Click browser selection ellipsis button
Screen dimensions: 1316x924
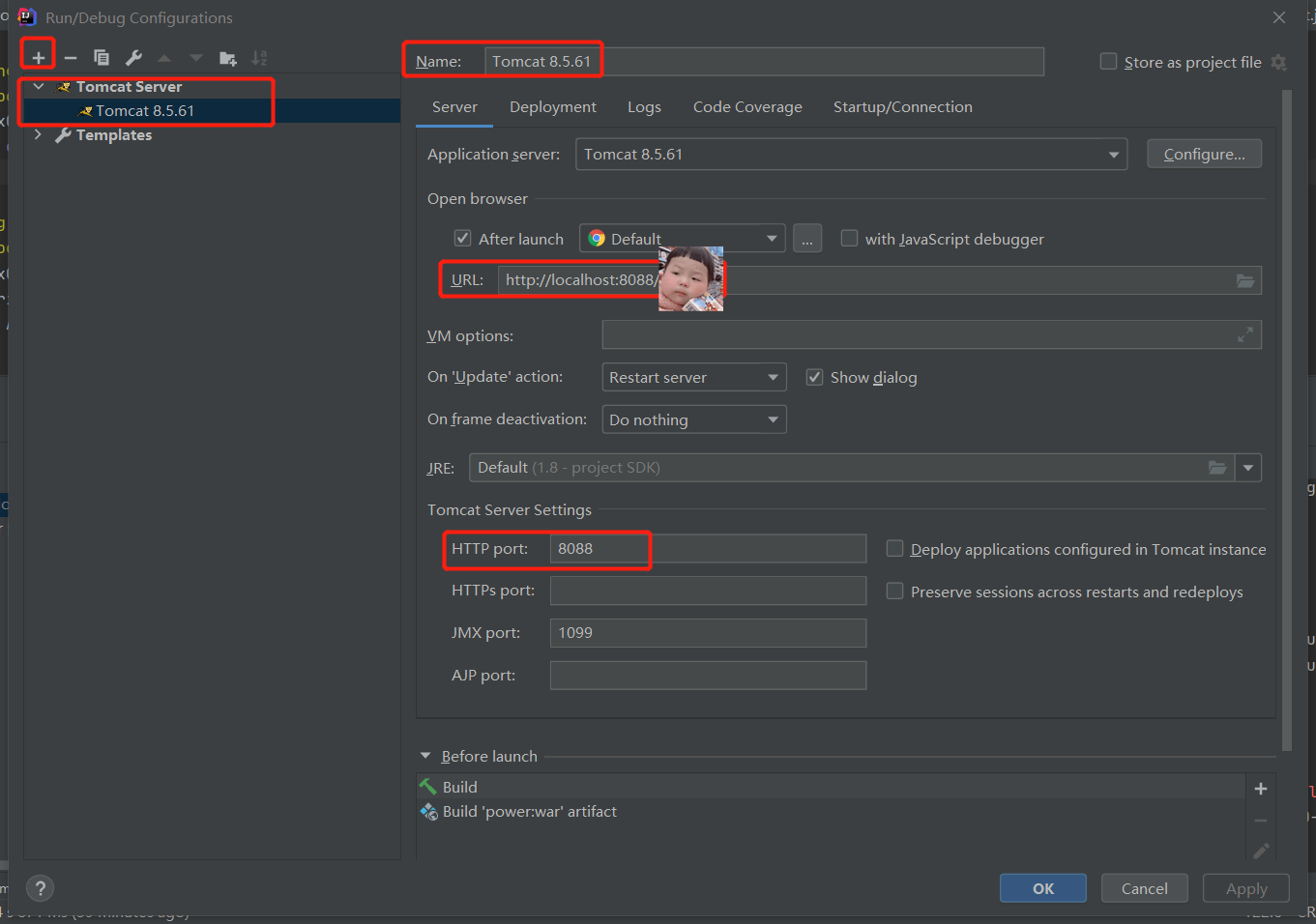(x=807, y=239)
